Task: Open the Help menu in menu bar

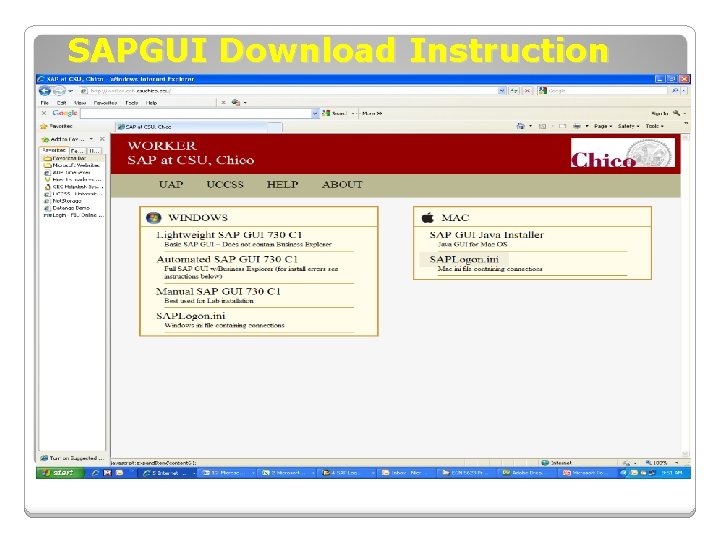Action: click(152, 103)
